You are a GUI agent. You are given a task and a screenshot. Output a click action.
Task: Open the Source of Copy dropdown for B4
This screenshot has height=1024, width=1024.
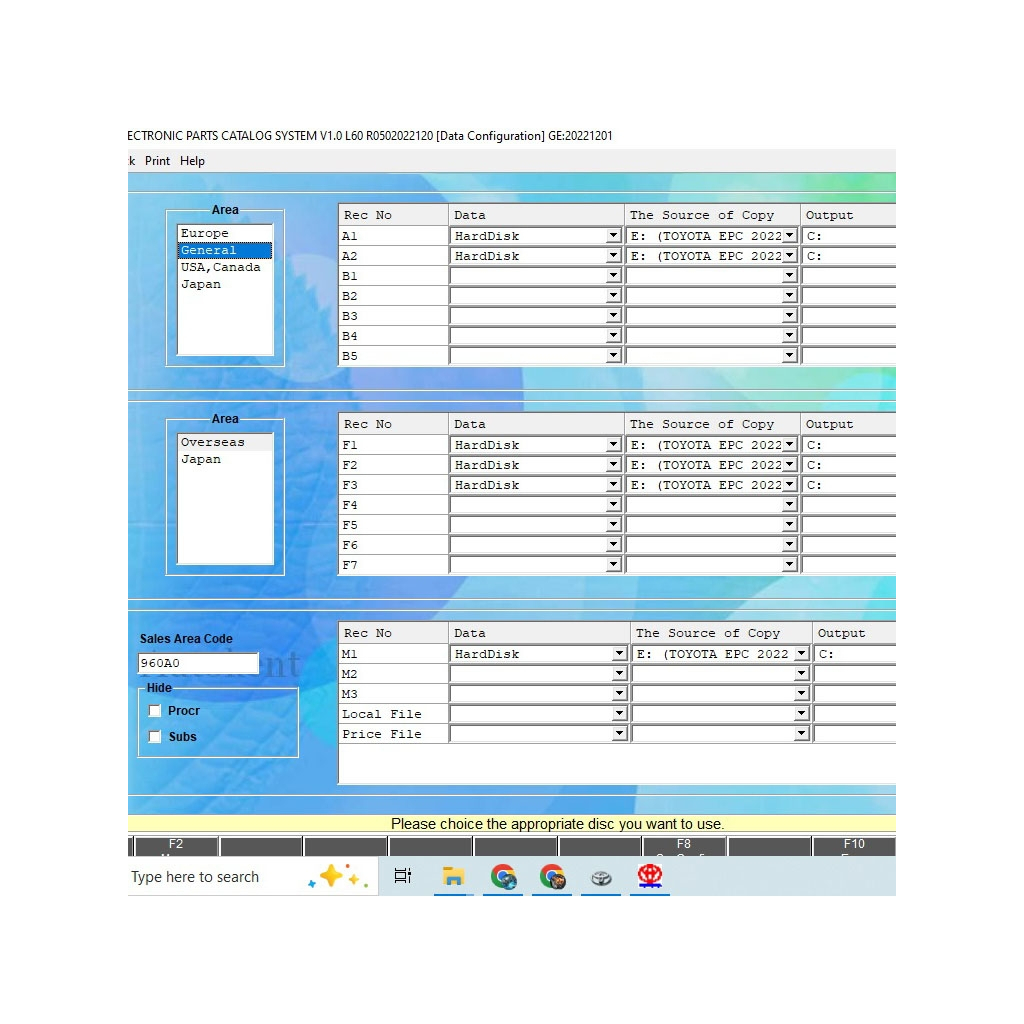pyautogui.click(x=790, y=336)
